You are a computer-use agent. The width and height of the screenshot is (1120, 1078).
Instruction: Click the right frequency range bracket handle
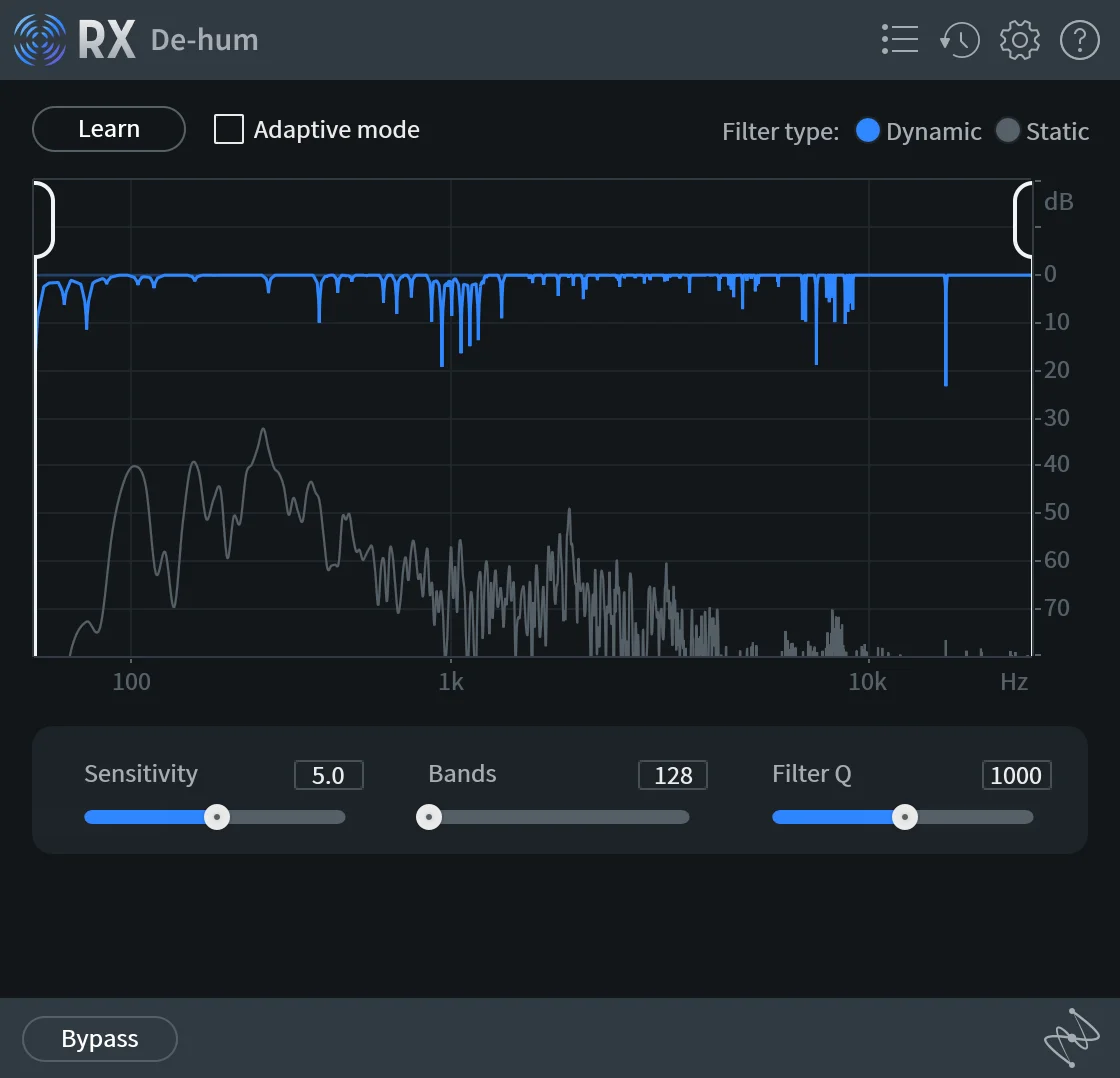point(1022,219)
